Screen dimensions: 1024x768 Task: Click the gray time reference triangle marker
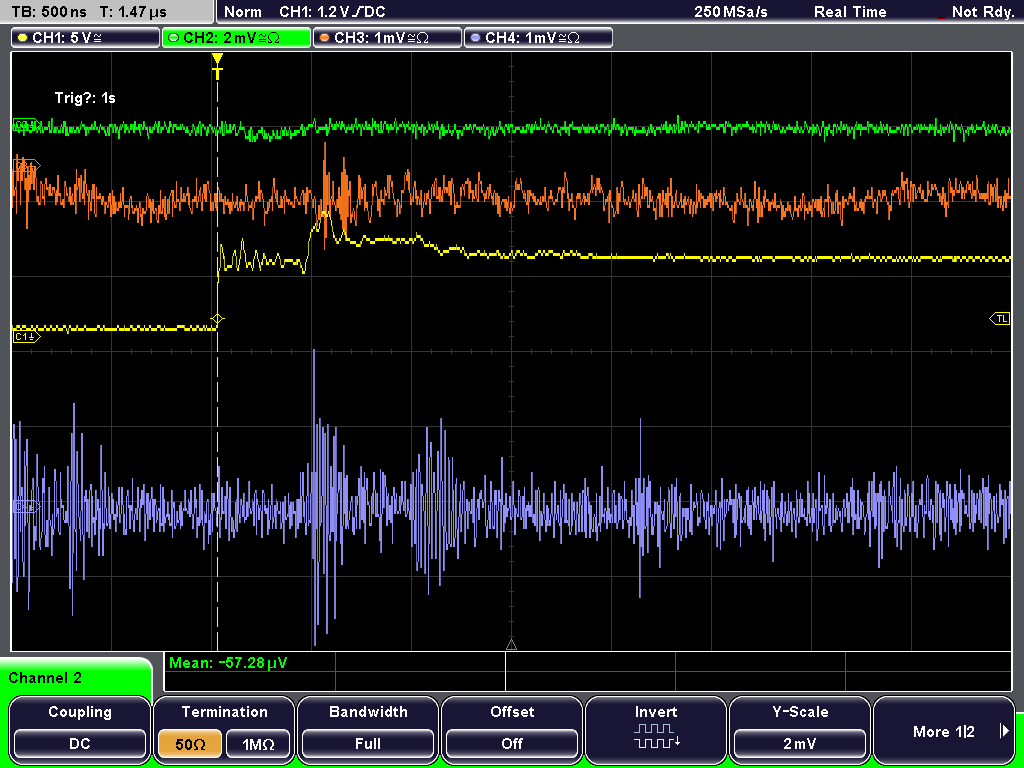[x=511, y=645]
